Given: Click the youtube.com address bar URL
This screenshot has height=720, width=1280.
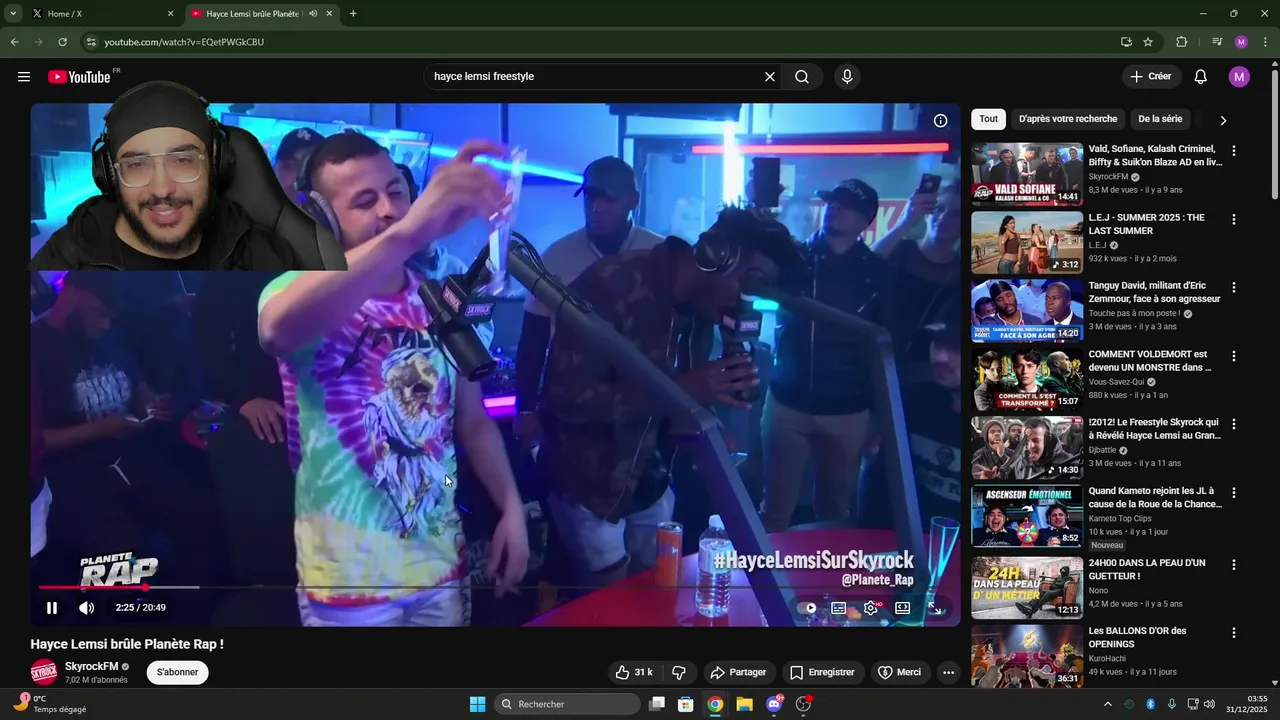Looking at the screenshot, I should [184, 42].
